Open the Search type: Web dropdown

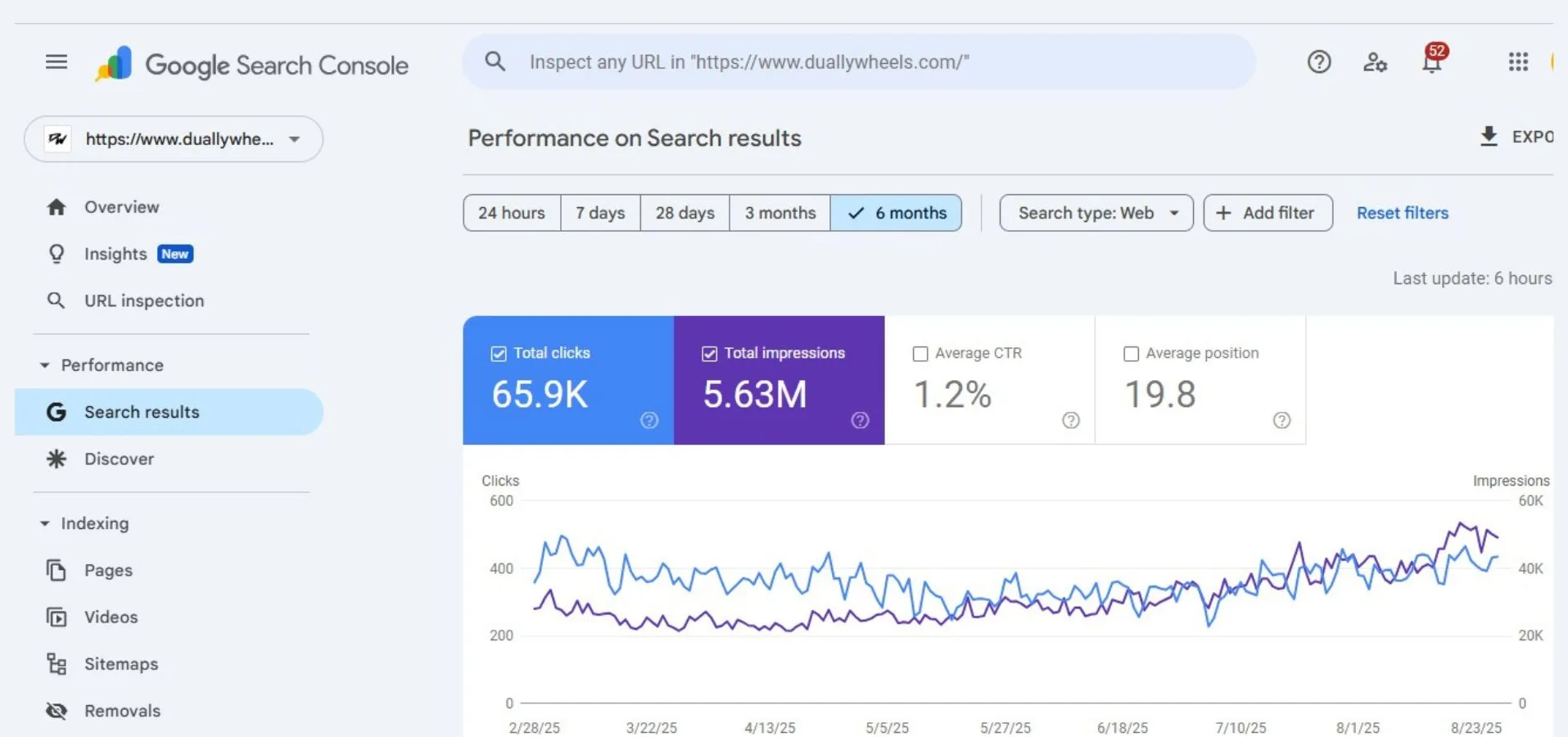1096,213
